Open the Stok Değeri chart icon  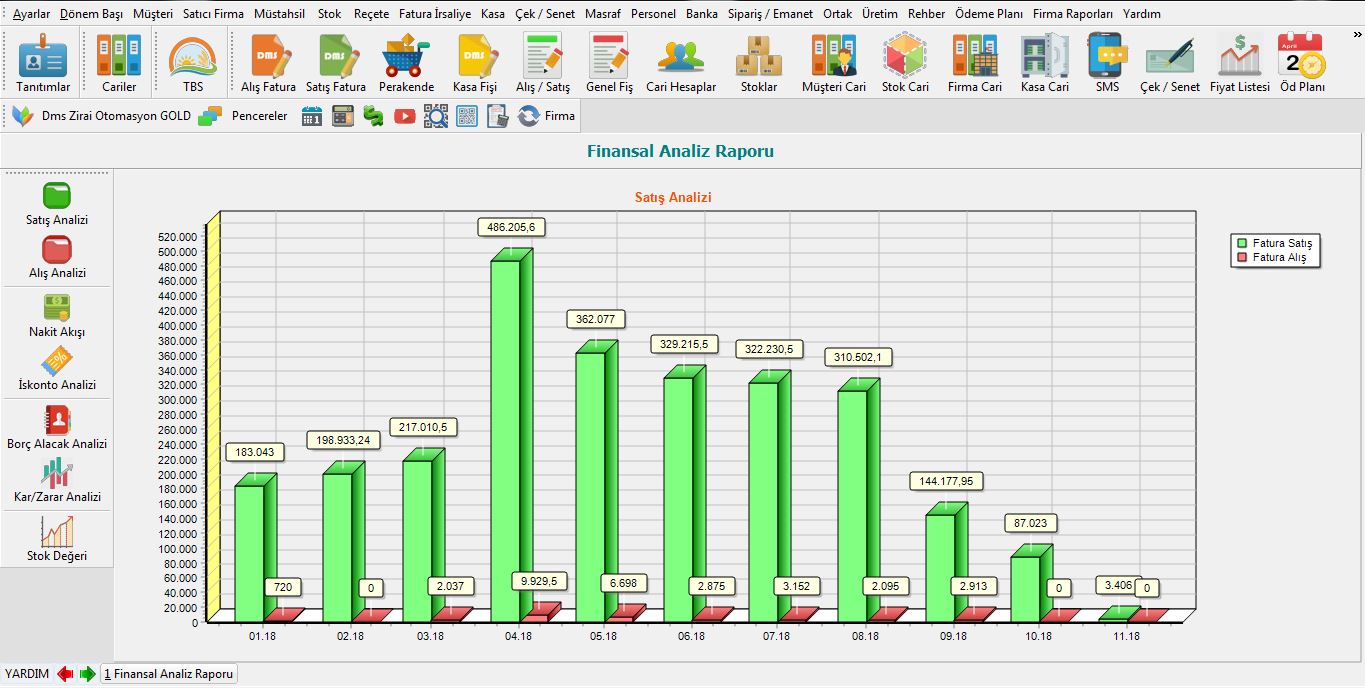(x=57, y=532)
